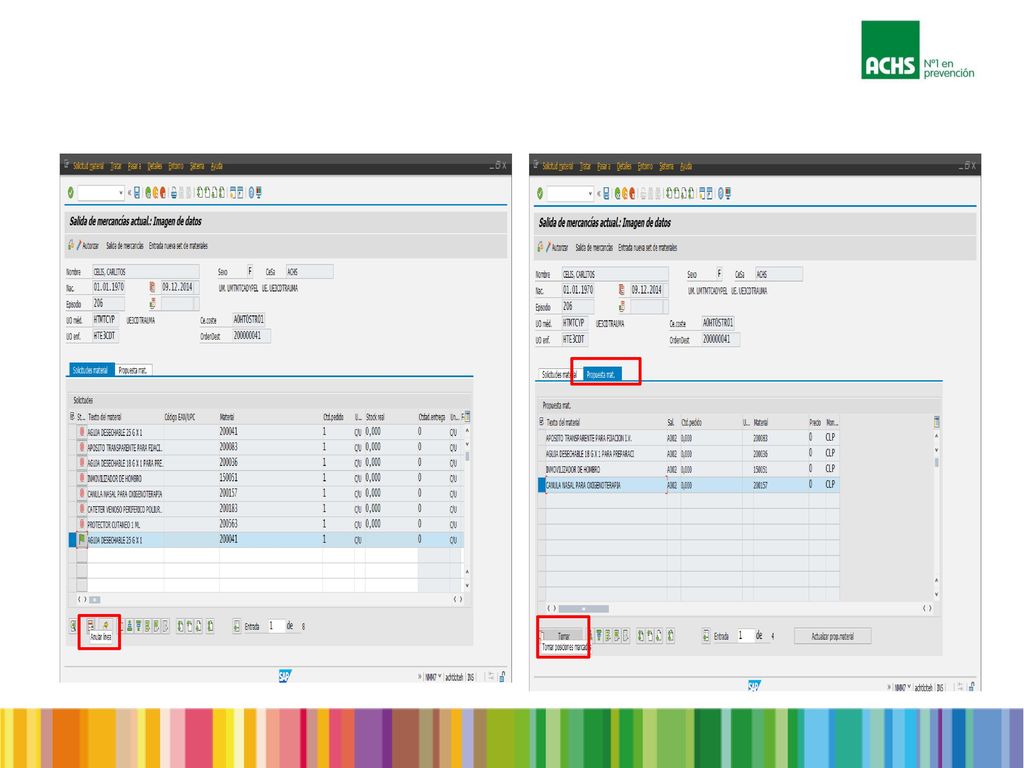Select Solicitudes material tab in left window

point(91,370)
